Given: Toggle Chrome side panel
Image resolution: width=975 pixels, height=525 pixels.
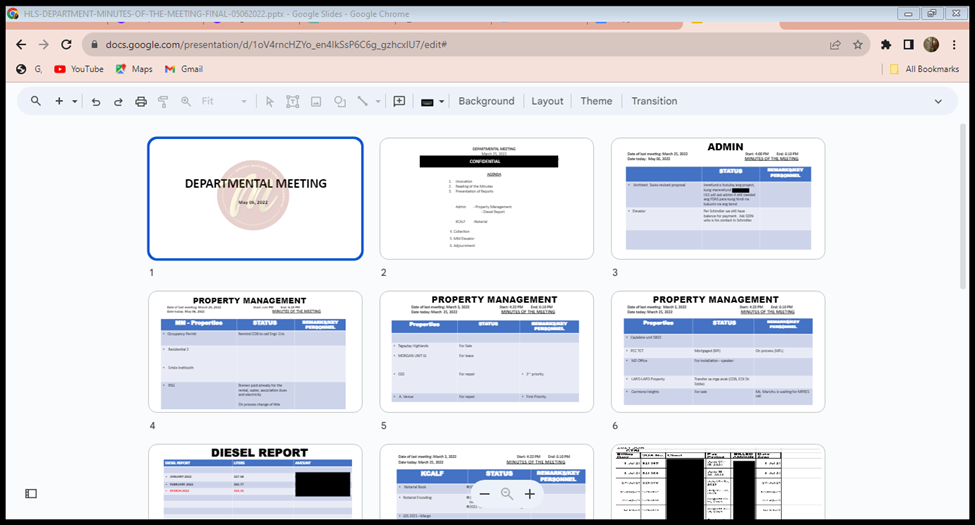Looking at the screenshot, I should (908, 45).
